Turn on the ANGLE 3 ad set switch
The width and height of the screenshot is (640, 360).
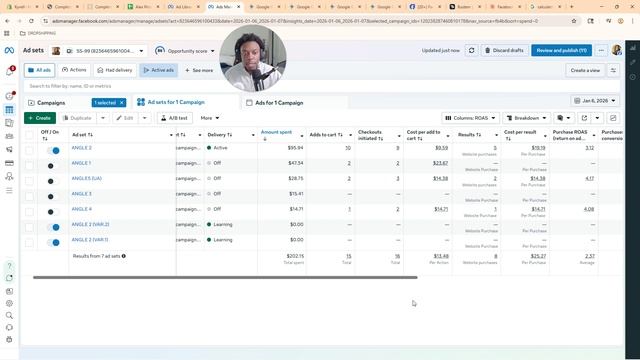[53, 196]
